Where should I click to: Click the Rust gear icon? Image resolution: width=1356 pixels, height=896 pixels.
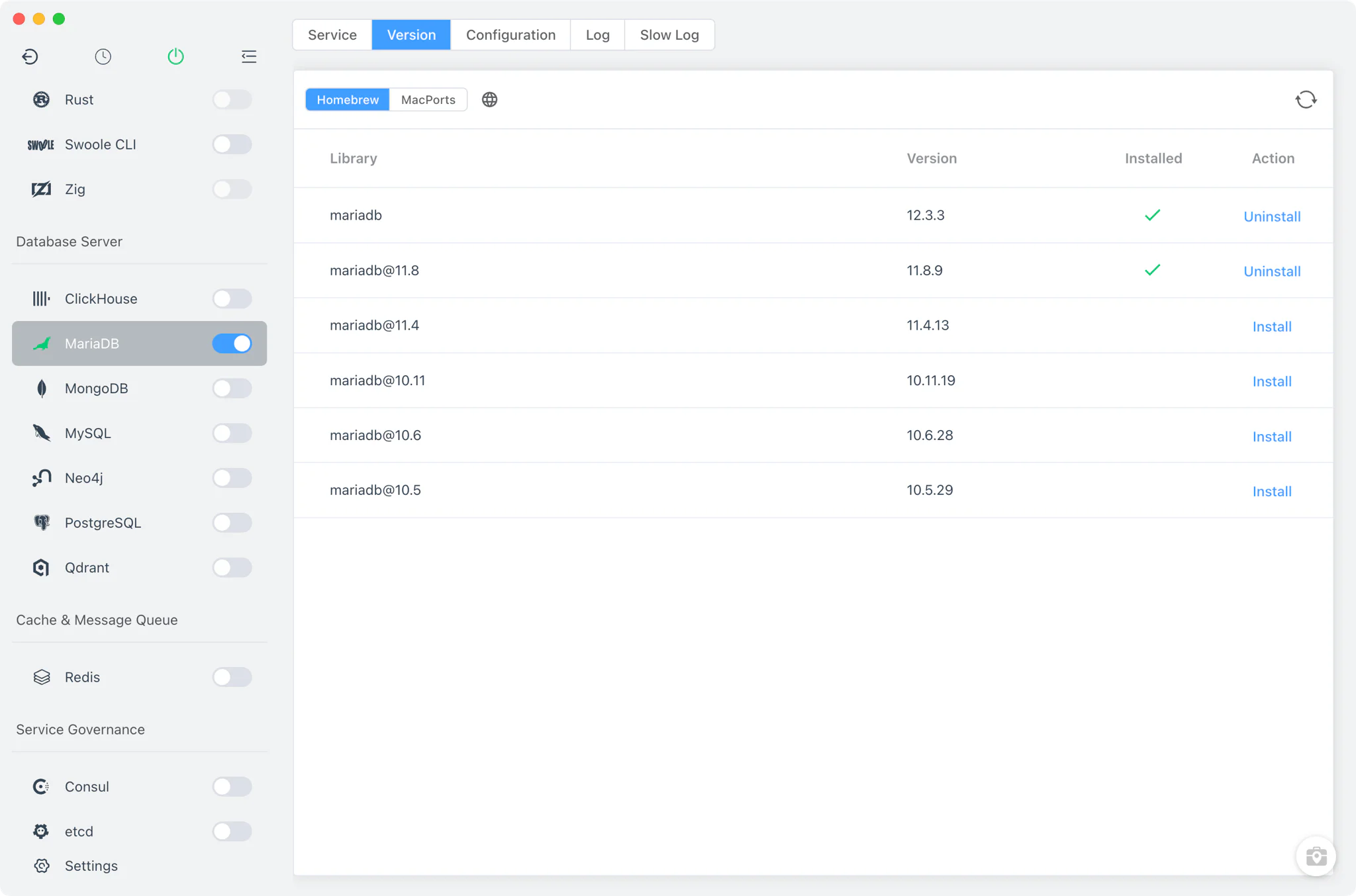(x=41, y=99)
